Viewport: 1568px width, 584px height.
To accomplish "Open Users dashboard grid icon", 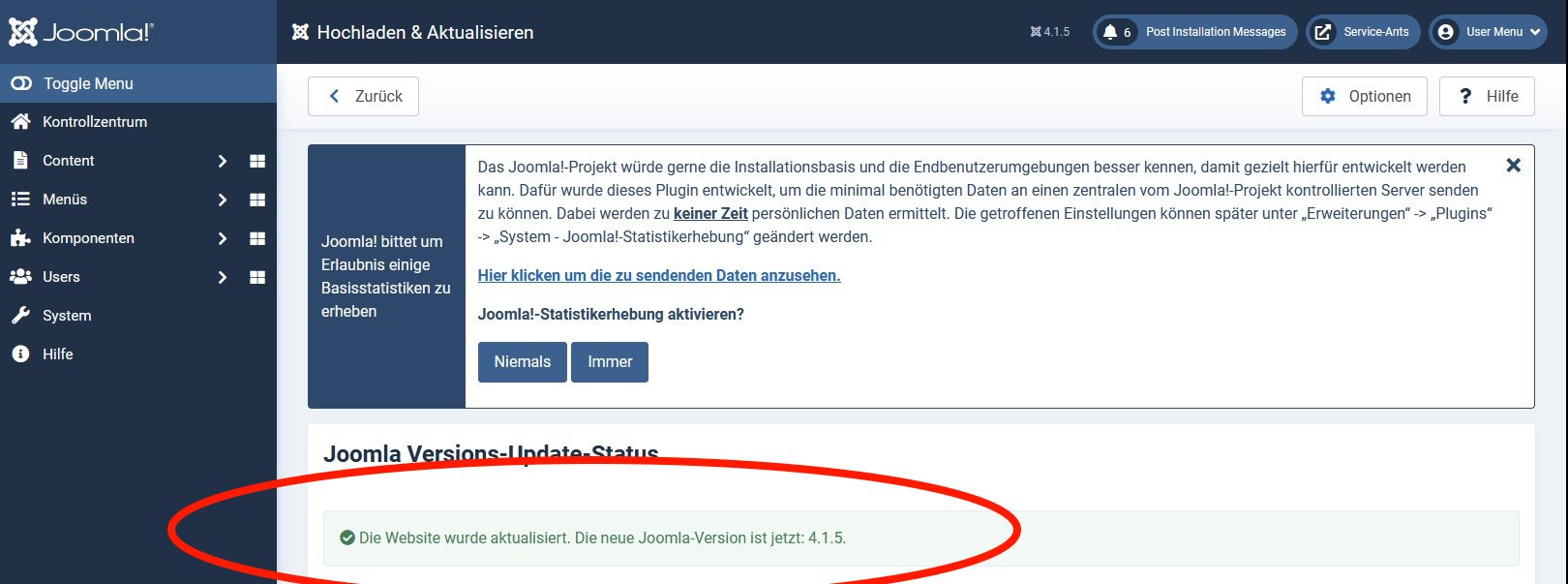I will click(x=257, y=277).
